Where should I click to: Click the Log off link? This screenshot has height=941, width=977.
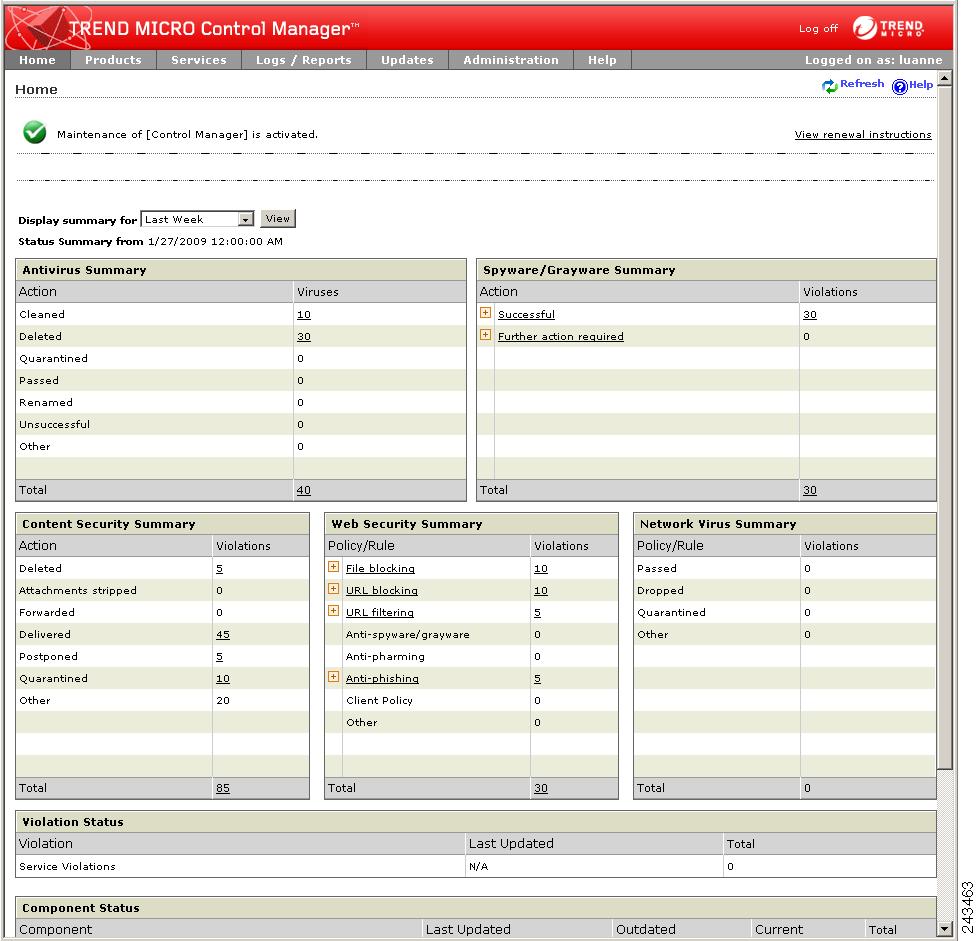(x=818, y=28)
